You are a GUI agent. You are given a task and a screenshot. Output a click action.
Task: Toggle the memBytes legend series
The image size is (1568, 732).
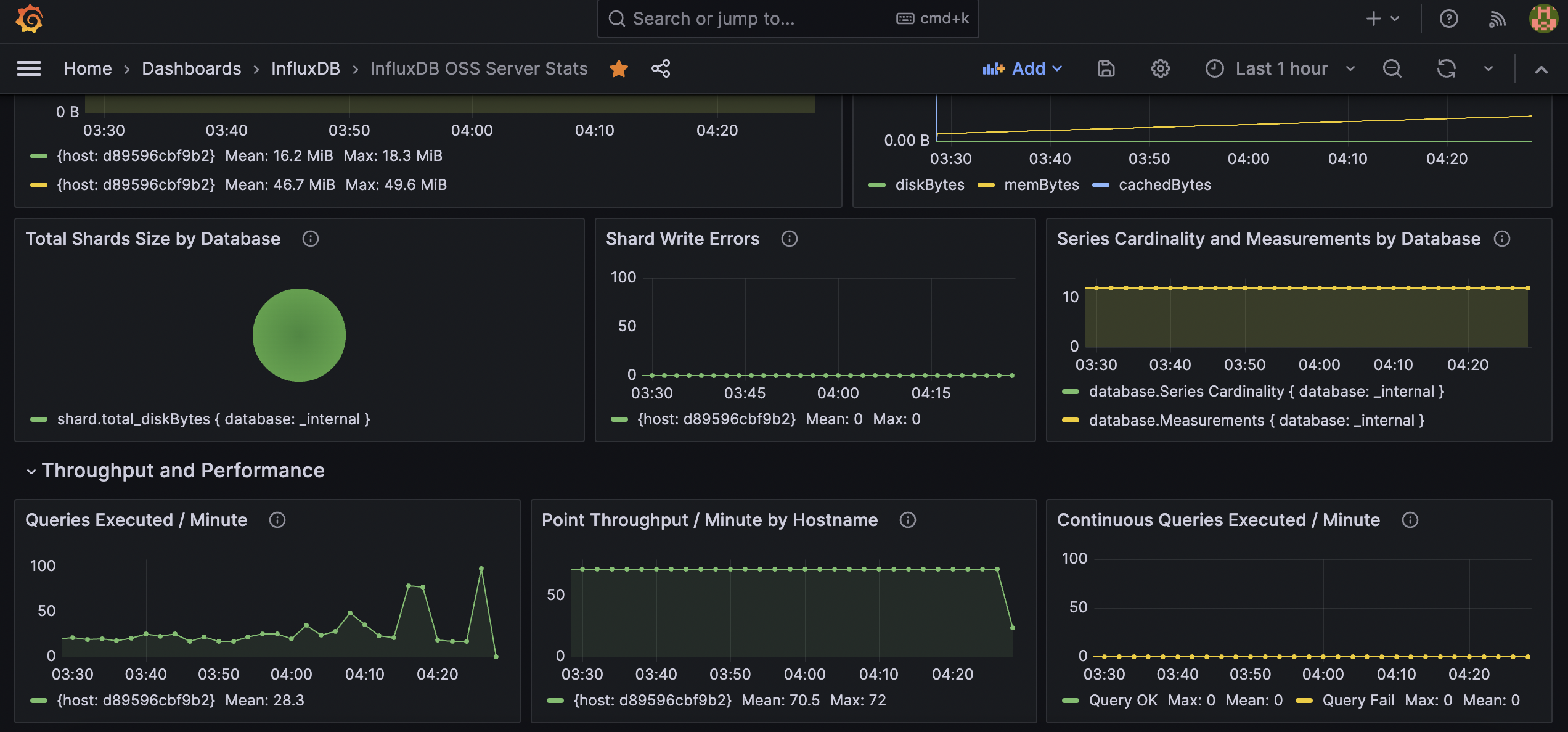(x=1041, y=185)
